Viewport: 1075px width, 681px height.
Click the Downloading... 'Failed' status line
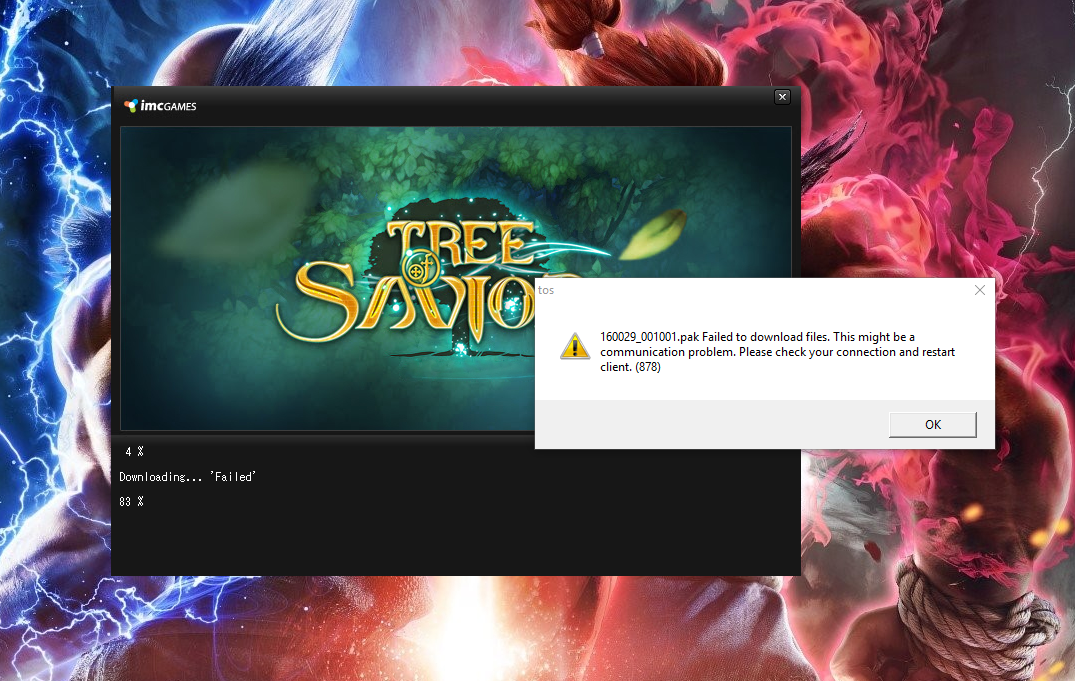point(187,477)
